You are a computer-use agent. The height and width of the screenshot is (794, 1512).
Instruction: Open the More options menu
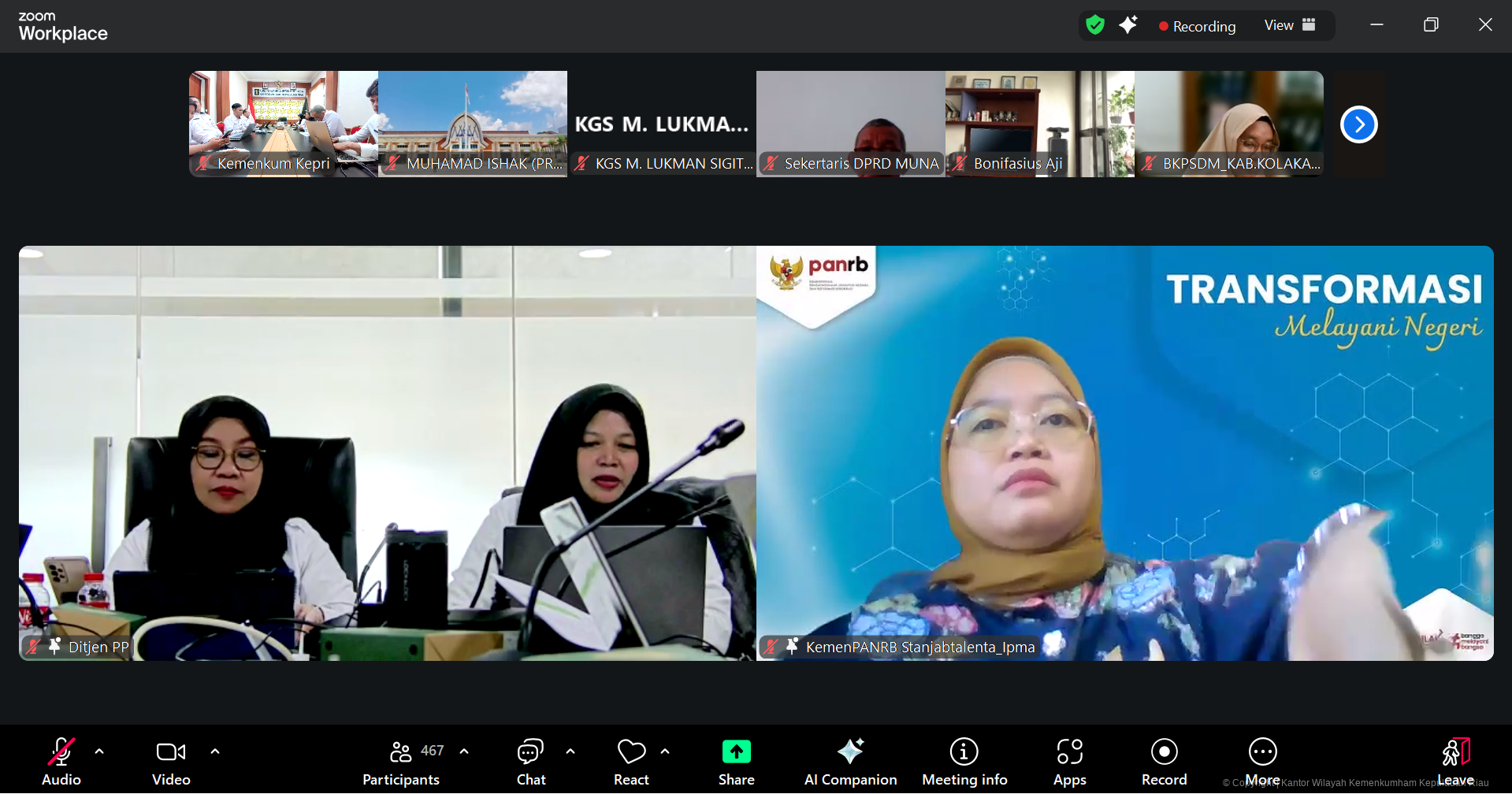point(1262,752)
